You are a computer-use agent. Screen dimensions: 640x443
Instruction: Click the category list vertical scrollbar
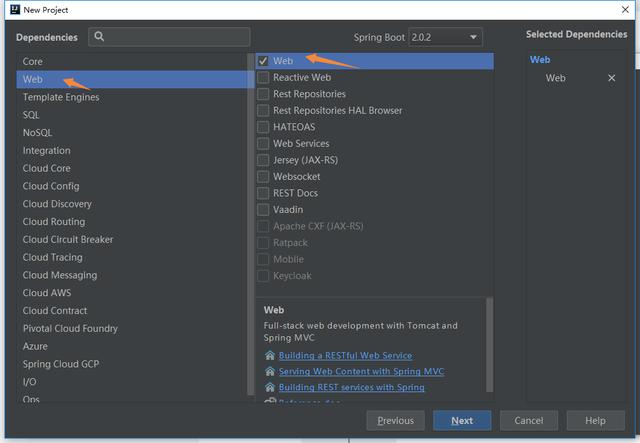[251, 225]
